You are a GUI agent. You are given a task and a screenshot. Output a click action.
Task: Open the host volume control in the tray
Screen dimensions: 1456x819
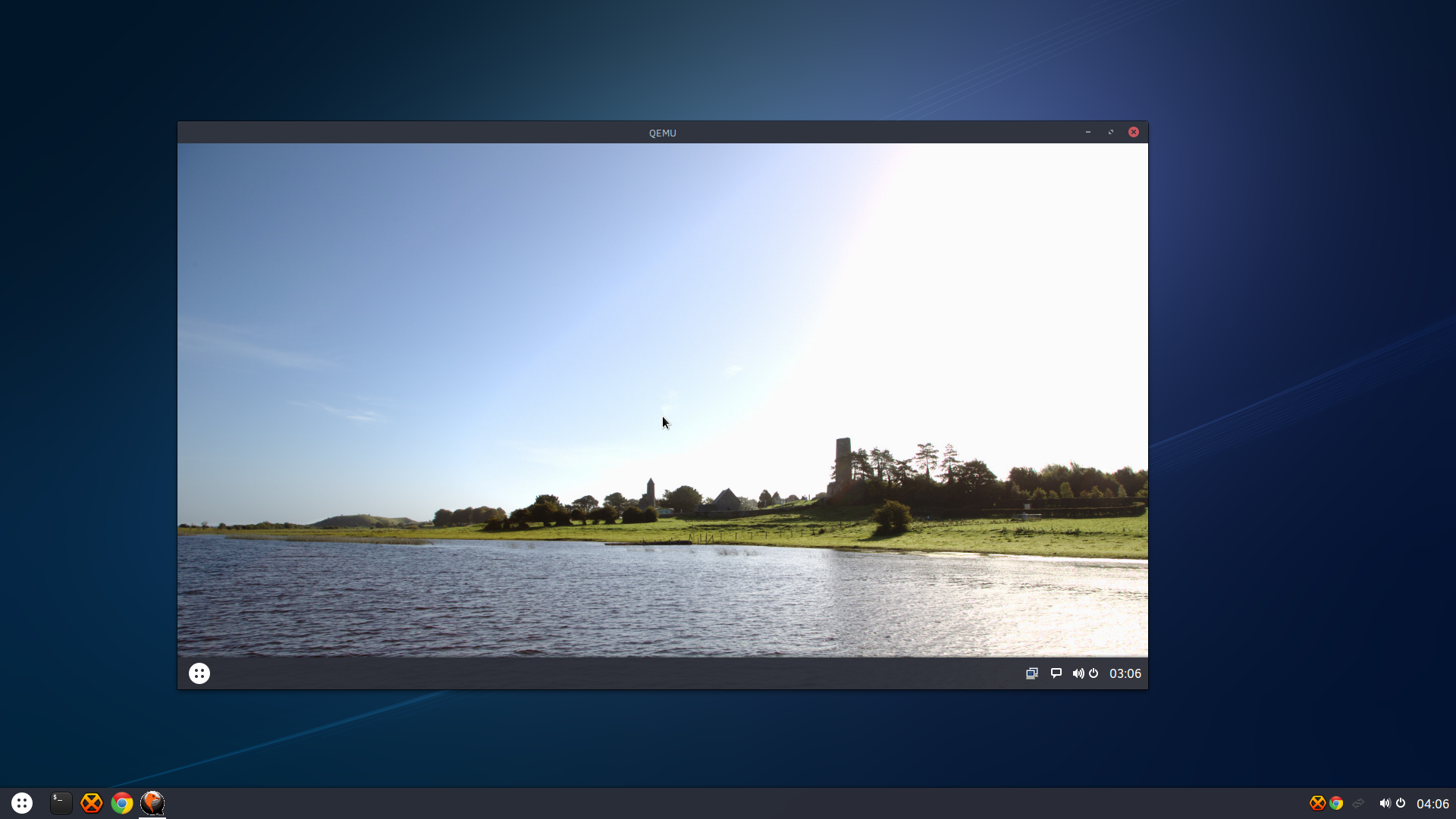[1385, 803]
